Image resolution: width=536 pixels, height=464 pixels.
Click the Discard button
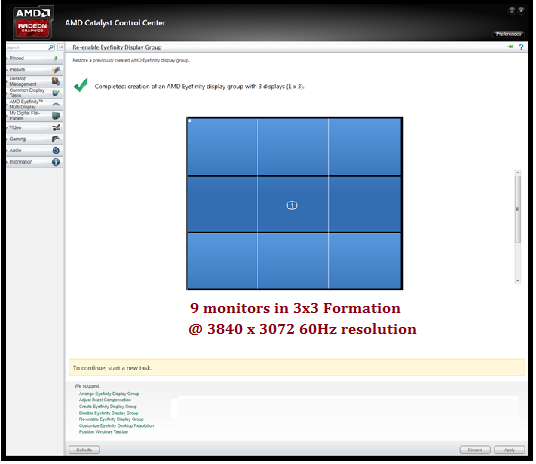[475, 450]
